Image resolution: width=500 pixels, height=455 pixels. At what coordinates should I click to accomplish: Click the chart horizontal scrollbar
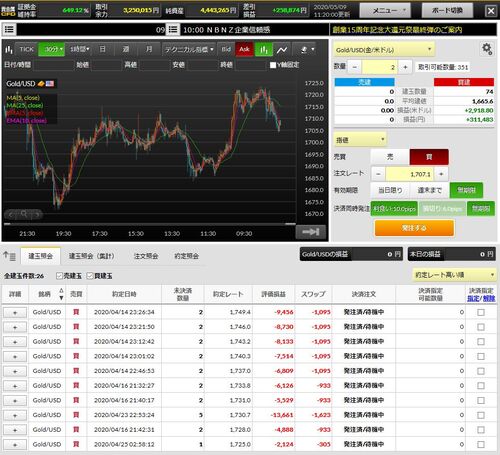(x=149, y=224)
